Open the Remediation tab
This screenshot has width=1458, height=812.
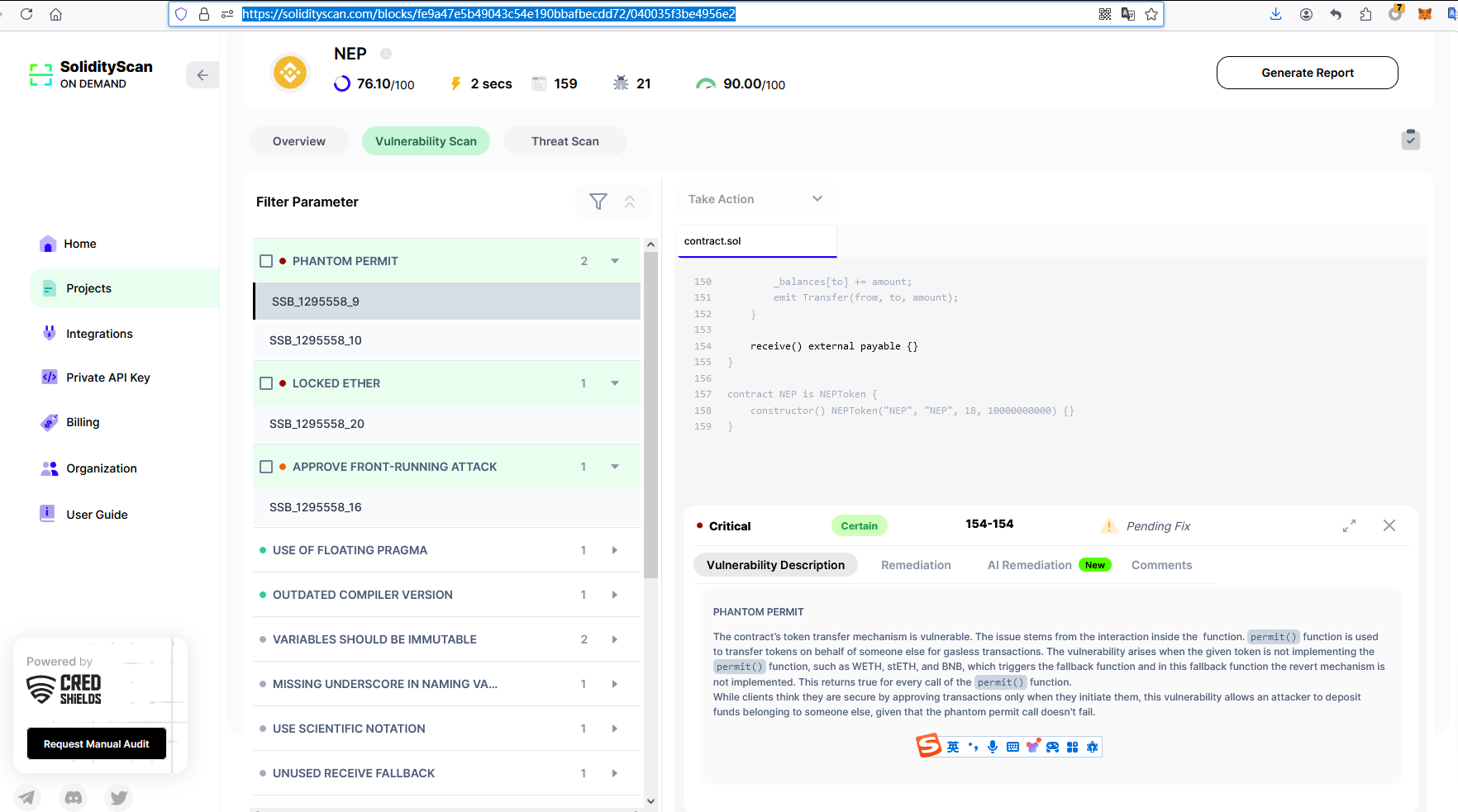point(915,565)
